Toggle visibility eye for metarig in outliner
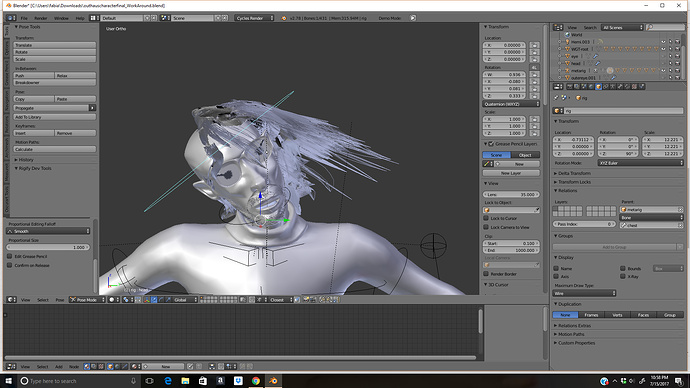 663,70
